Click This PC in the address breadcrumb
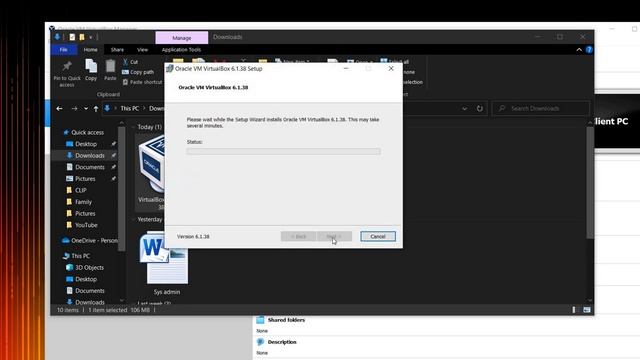 [130, 109]
